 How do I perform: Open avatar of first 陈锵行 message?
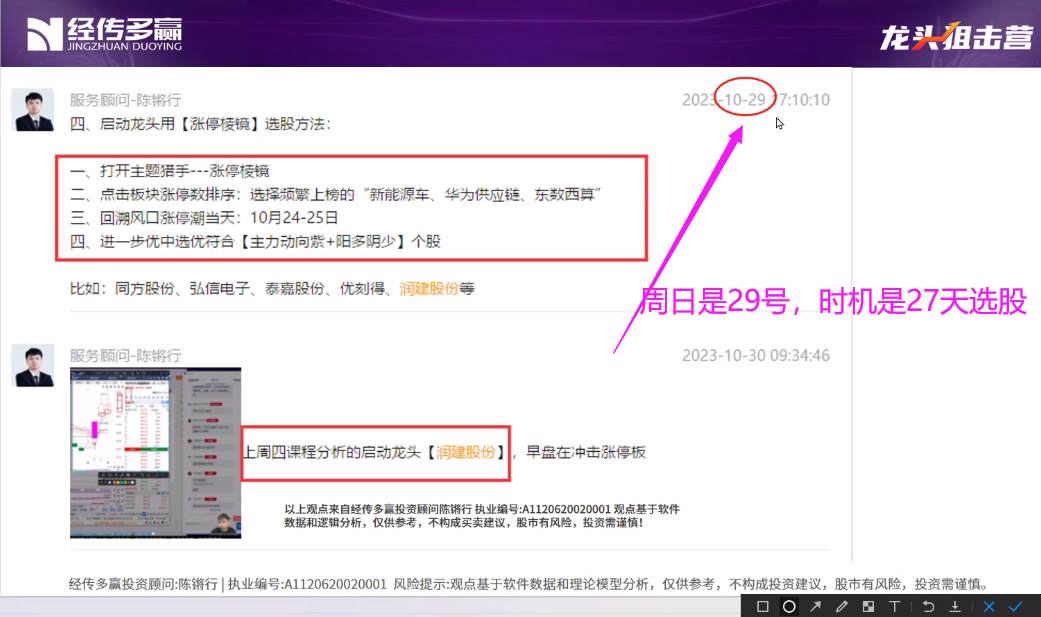click(33, 110)
